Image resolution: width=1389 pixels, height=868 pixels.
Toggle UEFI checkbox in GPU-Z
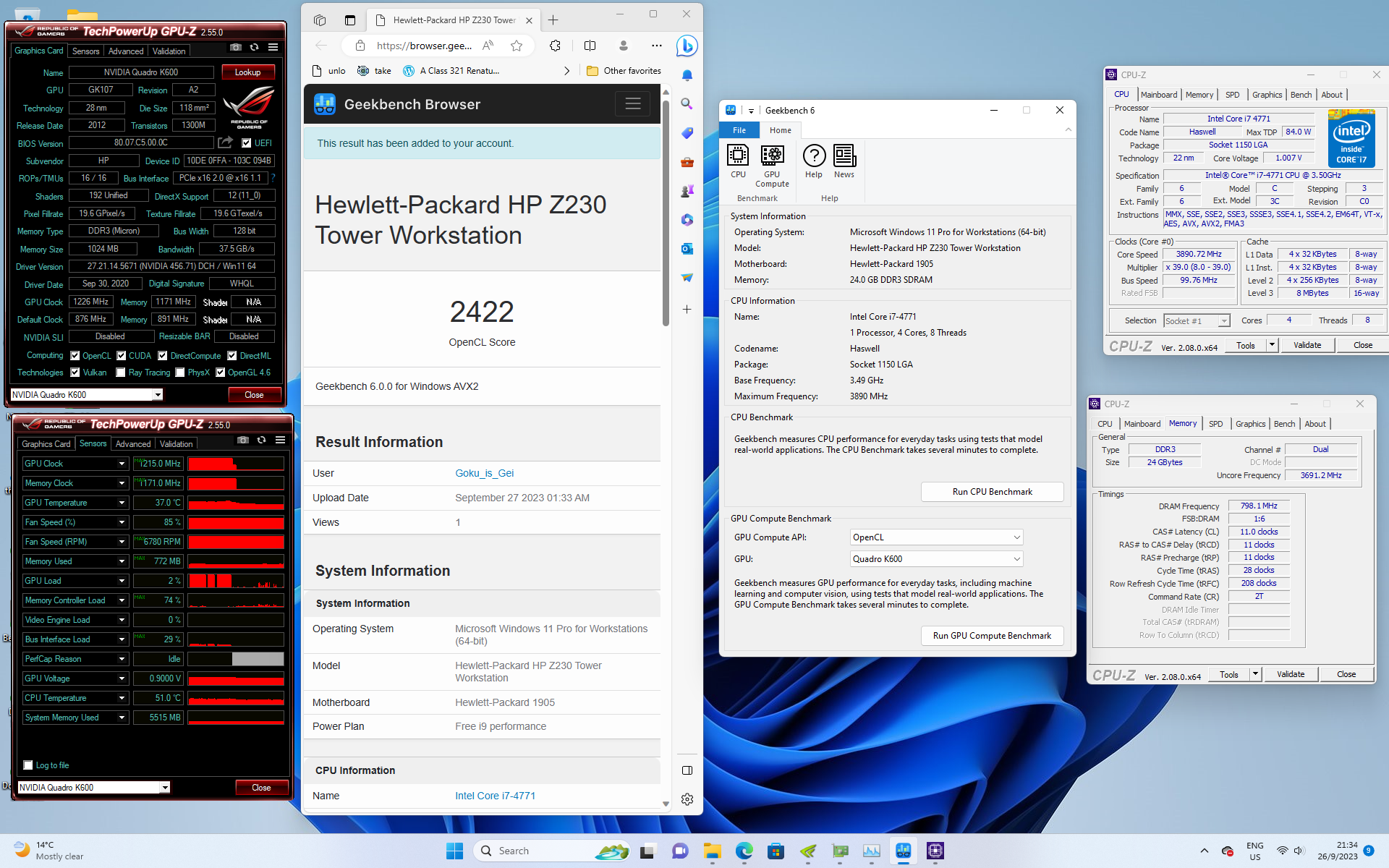tap(246, 143)
